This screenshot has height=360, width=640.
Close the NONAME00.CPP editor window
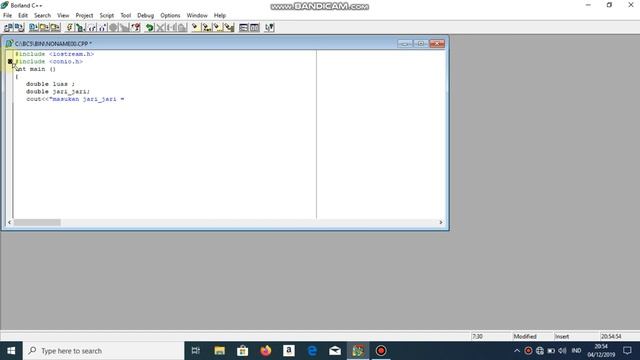click(437, 44)
